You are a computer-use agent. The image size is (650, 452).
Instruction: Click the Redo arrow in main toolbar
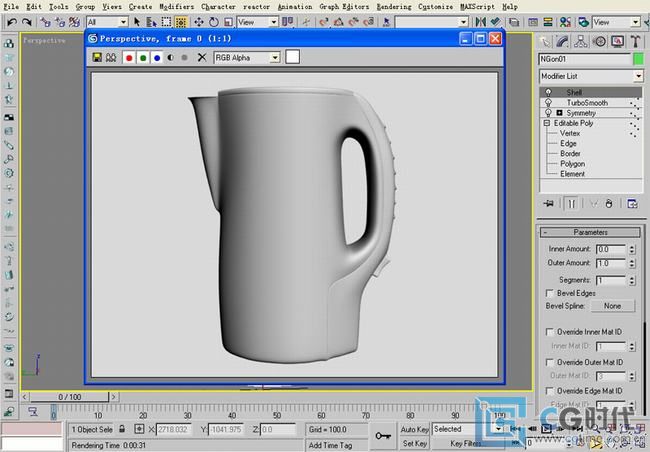click(27, 22)
